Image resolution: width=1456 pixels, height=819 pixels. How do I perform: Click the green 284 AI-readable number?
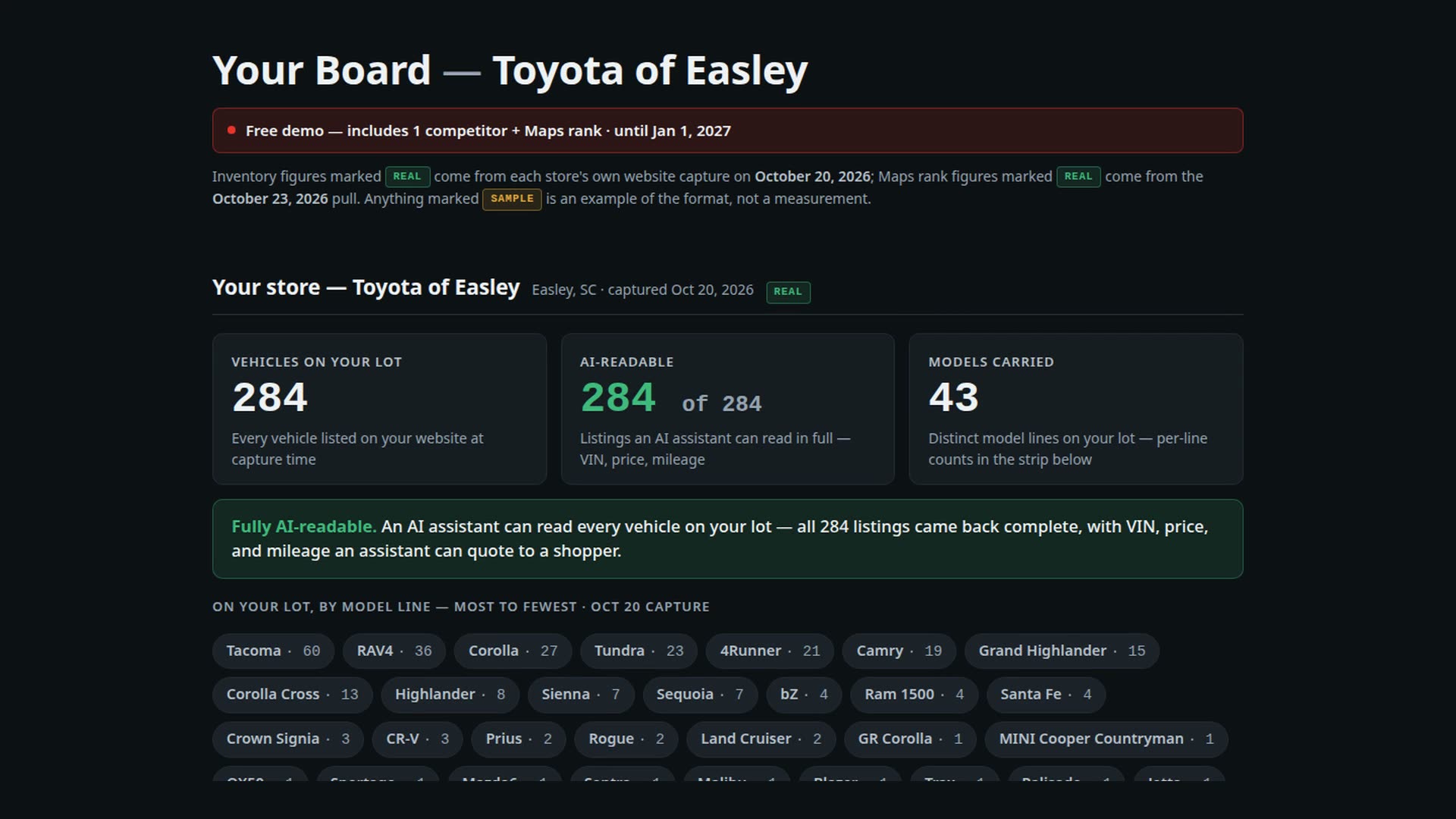[x=618, y=397]
